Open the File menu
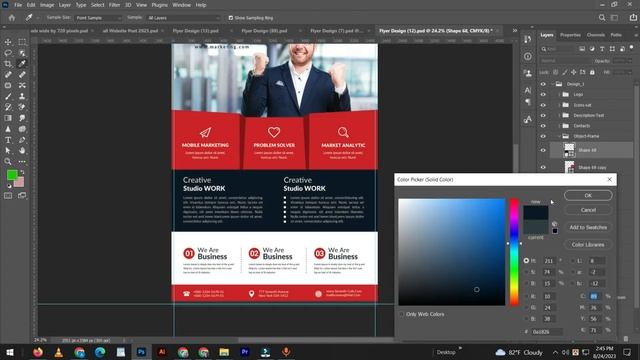 [x=18, y=5]
